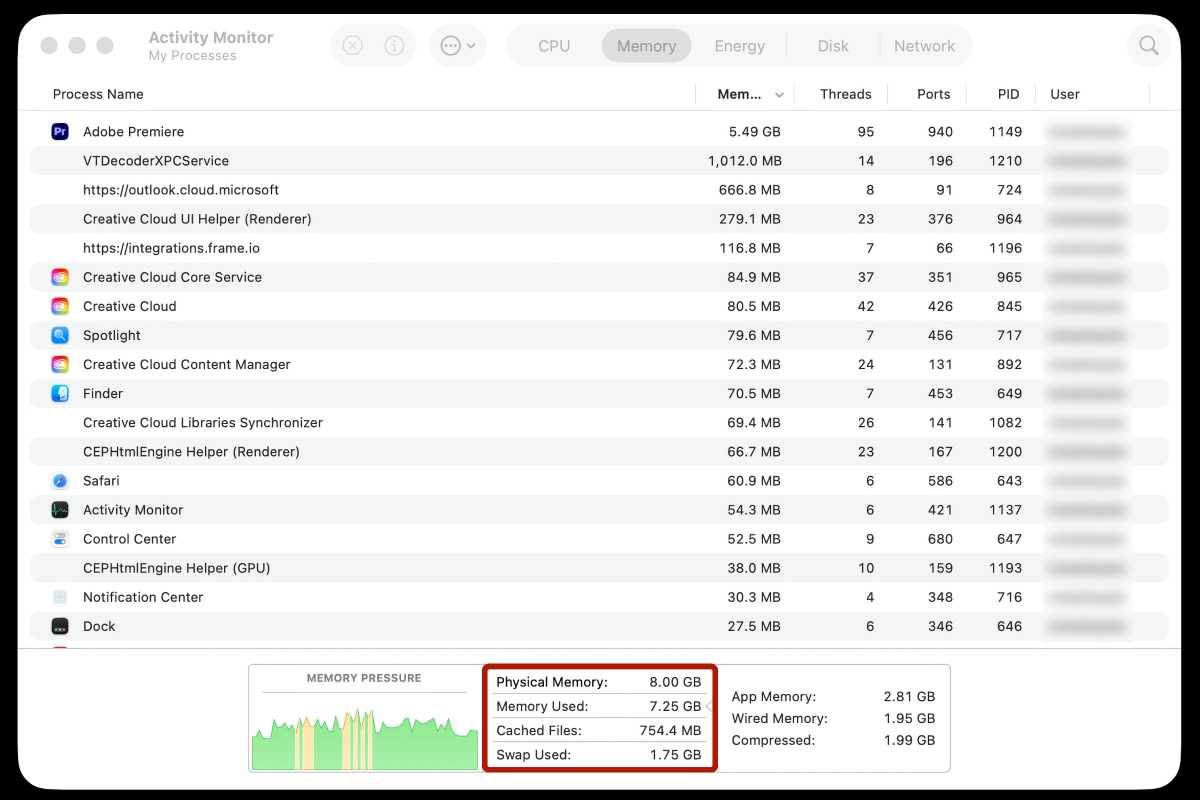Click the Safari compass icon in the list
The image size is (1200, 800).
(59, 480)
